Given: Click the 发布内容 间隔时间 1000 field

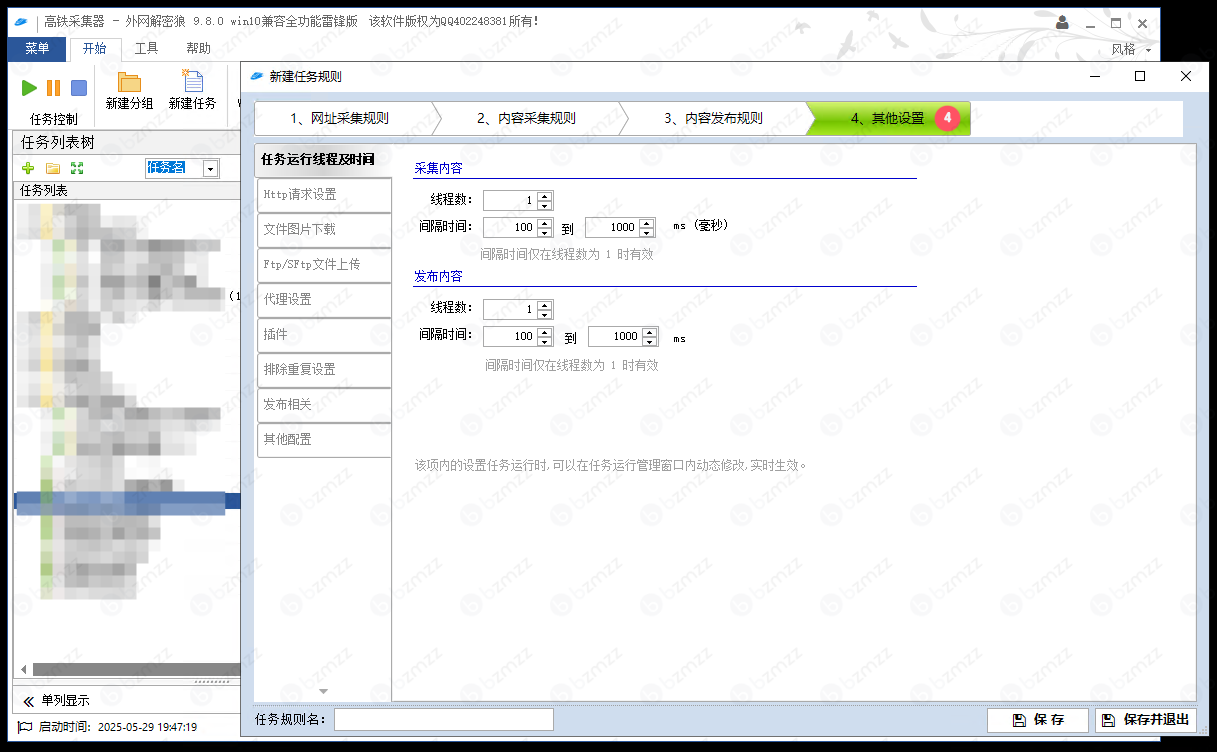Looking at the screenshot, I should pos(615,336).
